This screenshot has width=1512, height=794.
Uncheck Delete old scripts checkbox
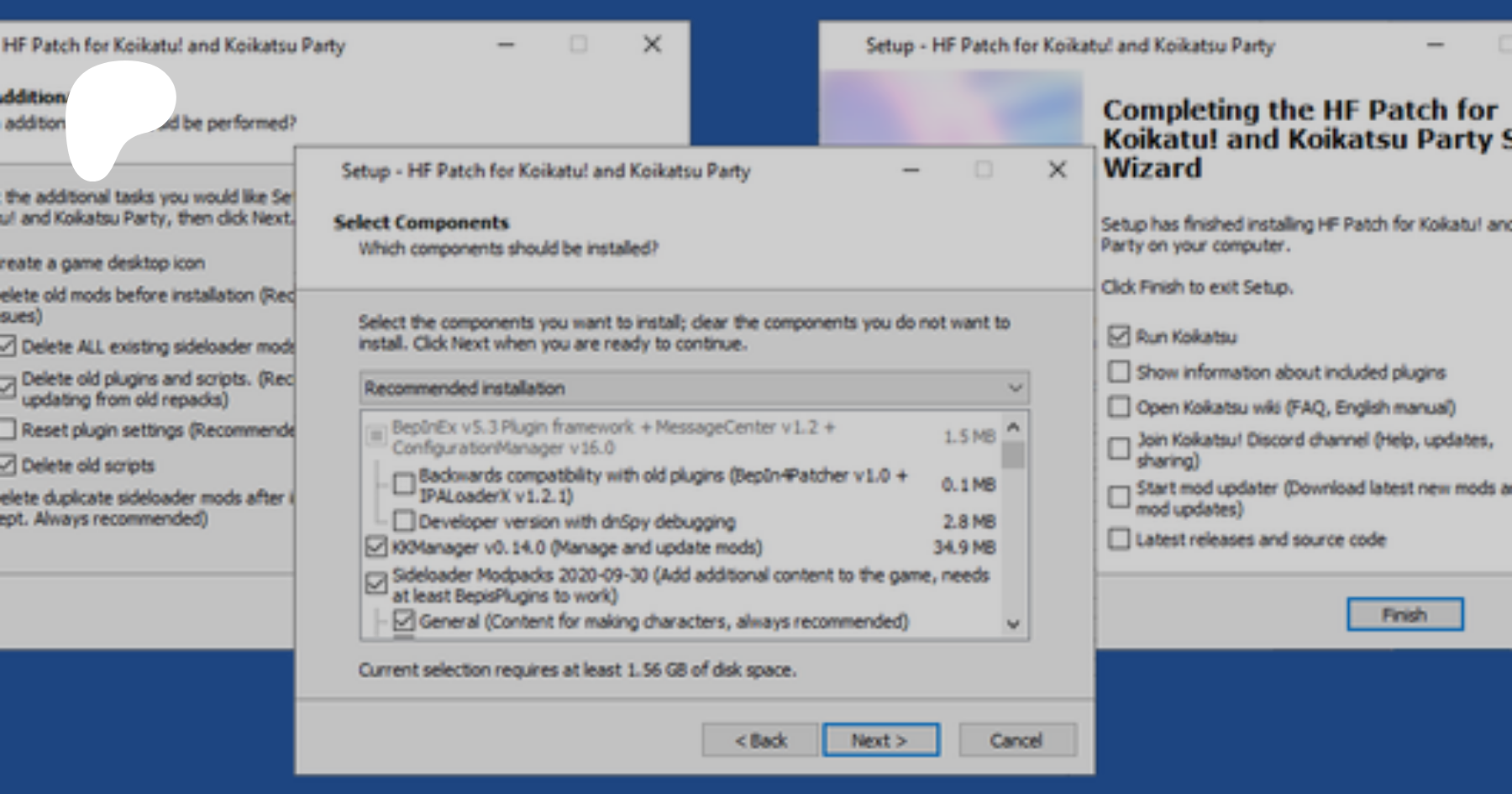pos(7,465)
